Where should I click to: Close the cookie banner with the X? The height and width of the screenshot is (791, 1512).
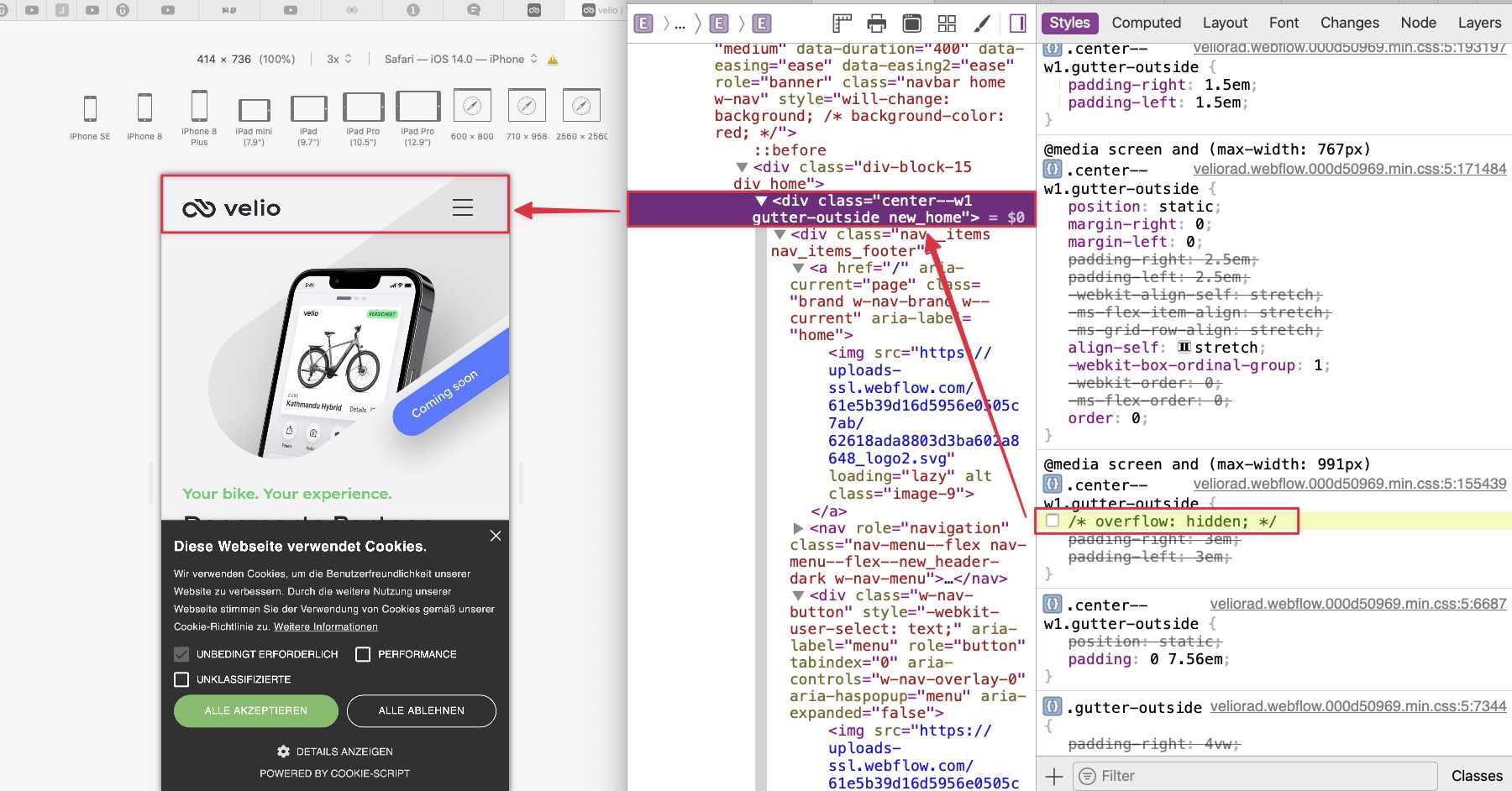click(x=496, y=536)
